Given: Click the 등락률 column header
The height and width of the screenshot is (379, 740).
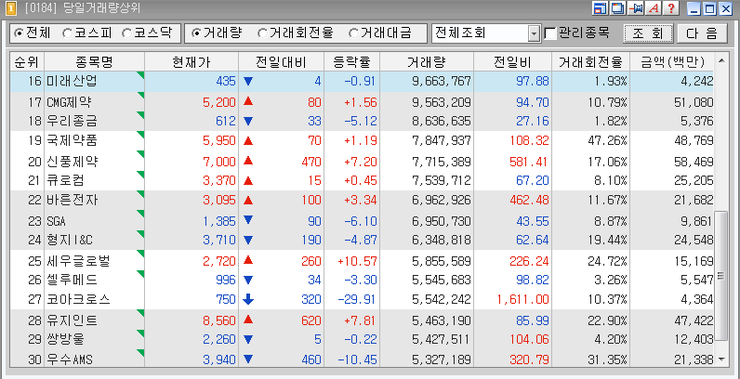Looking at the screenshot, I should click(x=352, y=61).
